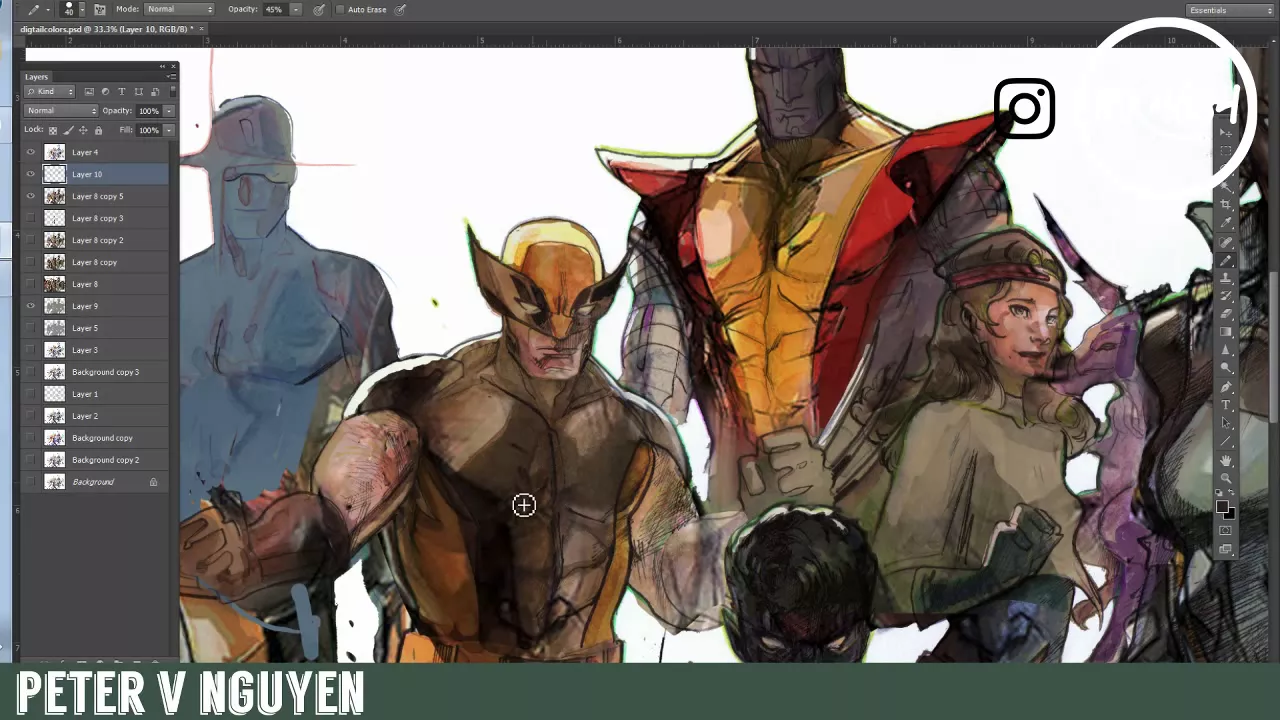
Task: Filter layers by type layers icon
Action: (122, 91)
